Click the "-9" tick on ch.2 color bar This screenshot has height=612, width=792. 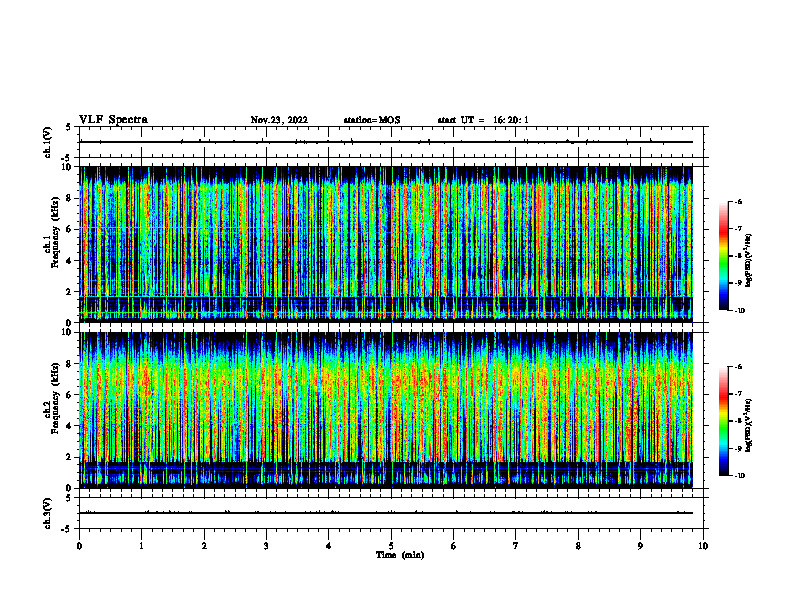coord(738,448)
